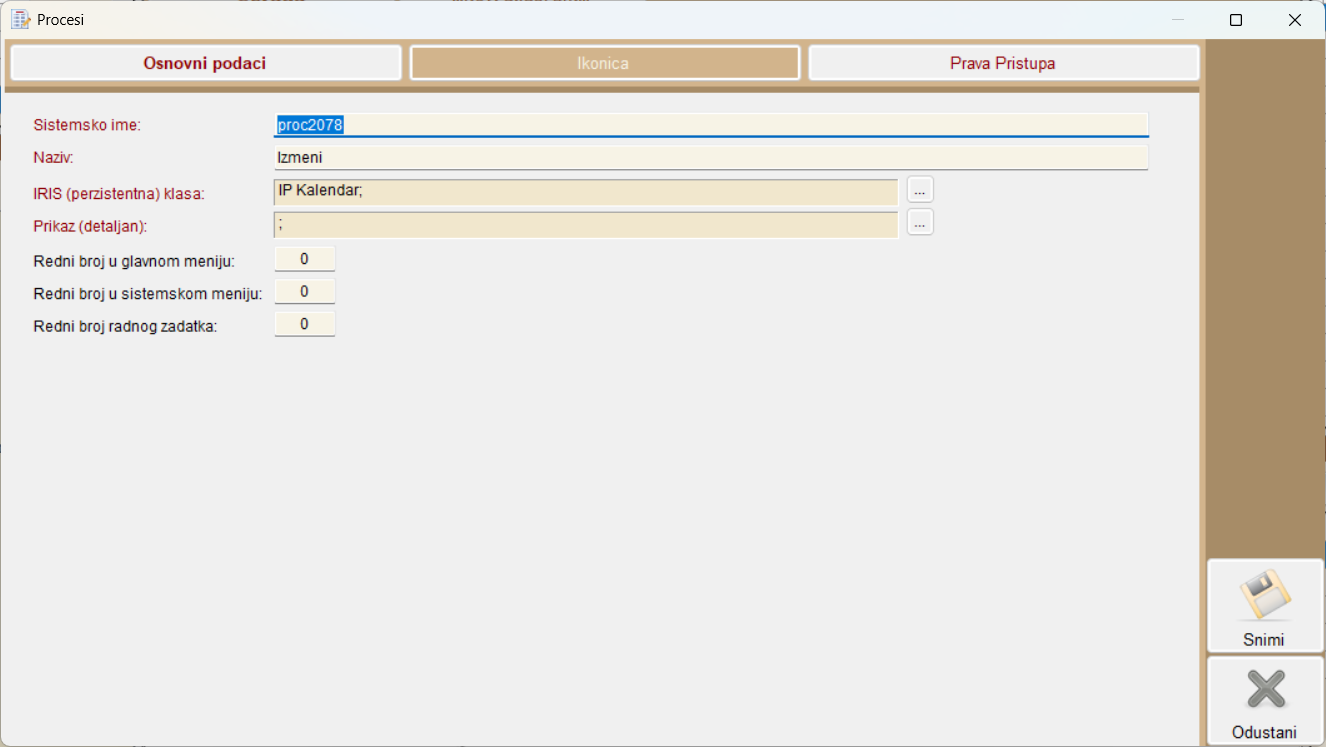Click the Redni broj u sistemskom meniju label
1326x747 pixels.
(x=148, y=294)
